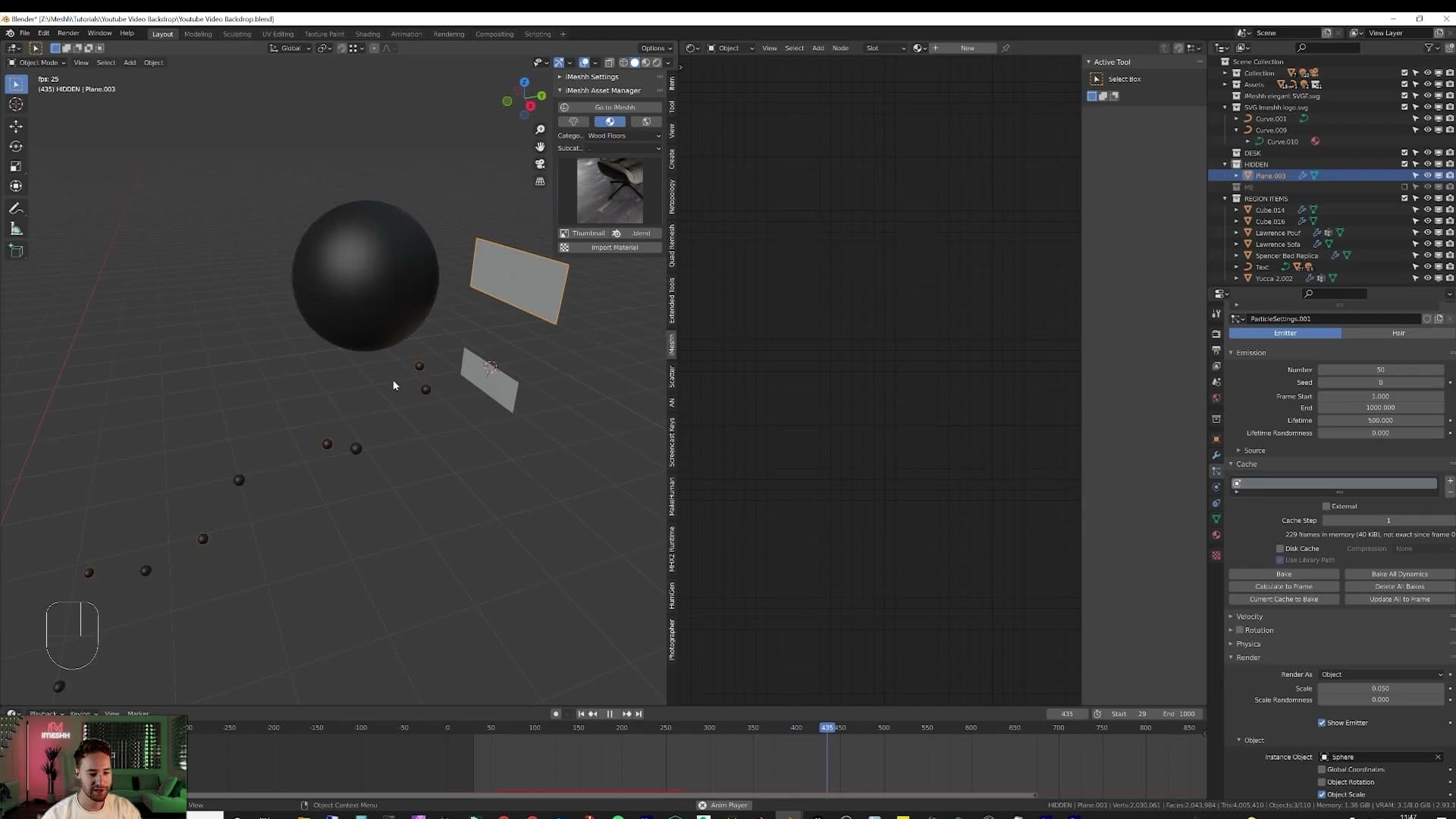Select the Add Cube tool
The image size is (1456, 819).
(16, 251)
